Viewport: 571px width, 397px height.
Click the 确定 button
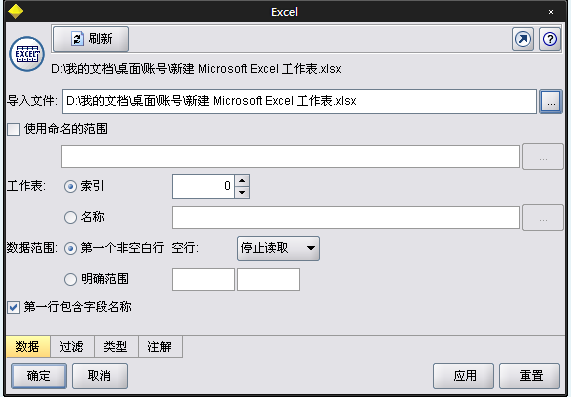(39, 376)
